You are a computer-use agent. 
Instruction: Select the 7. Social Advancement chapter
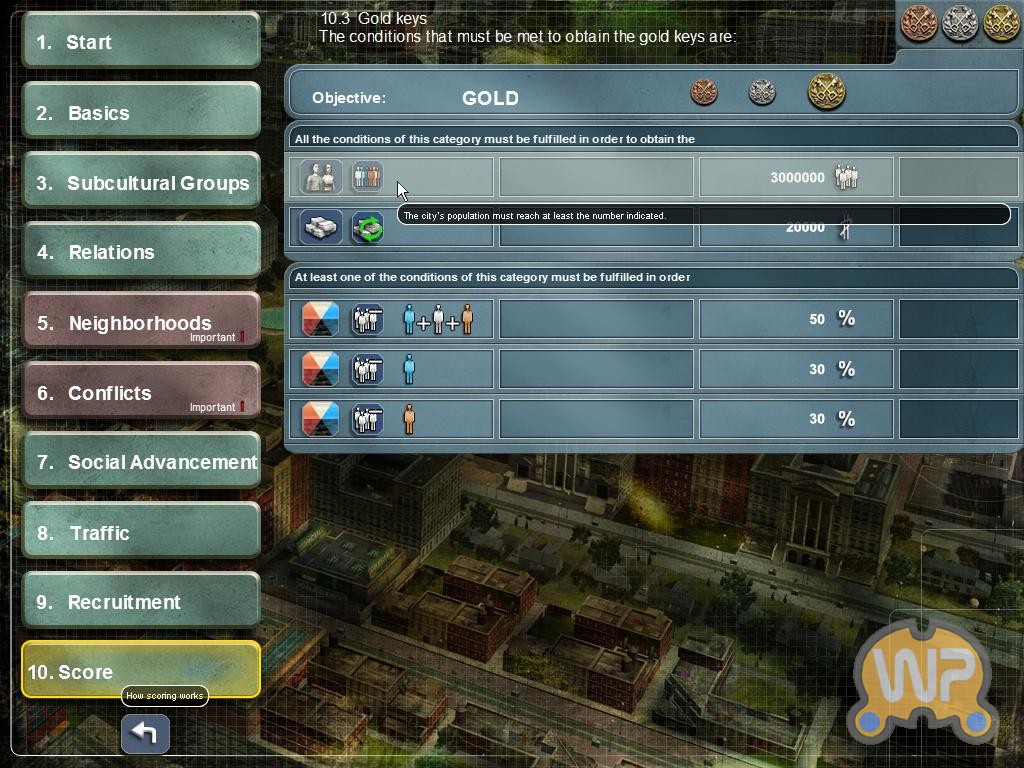pos(142,460)
